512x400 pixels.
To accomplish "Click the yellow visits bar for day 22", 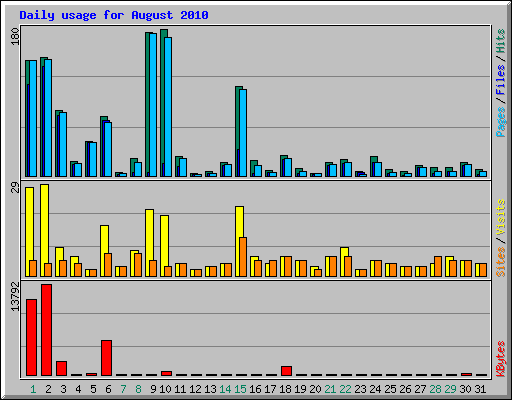I will click(x=344, y=262).
